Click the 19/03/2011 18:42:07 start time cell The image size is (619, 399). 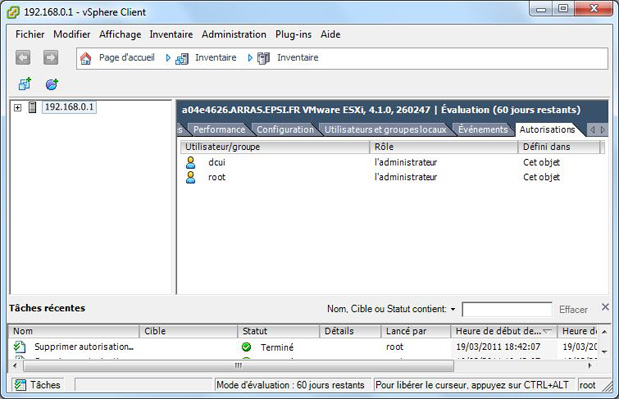coord(498,347)
